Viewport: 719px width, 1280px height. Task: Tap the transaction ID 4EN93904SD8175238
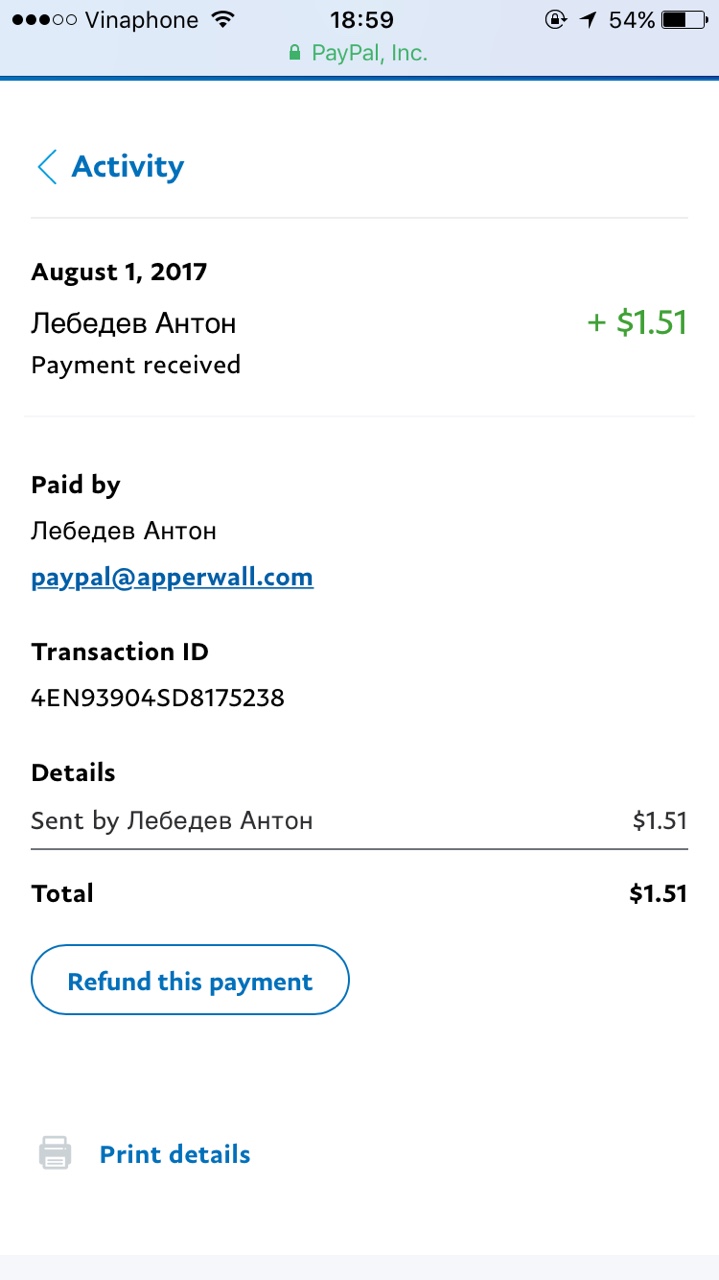(158, 698)
